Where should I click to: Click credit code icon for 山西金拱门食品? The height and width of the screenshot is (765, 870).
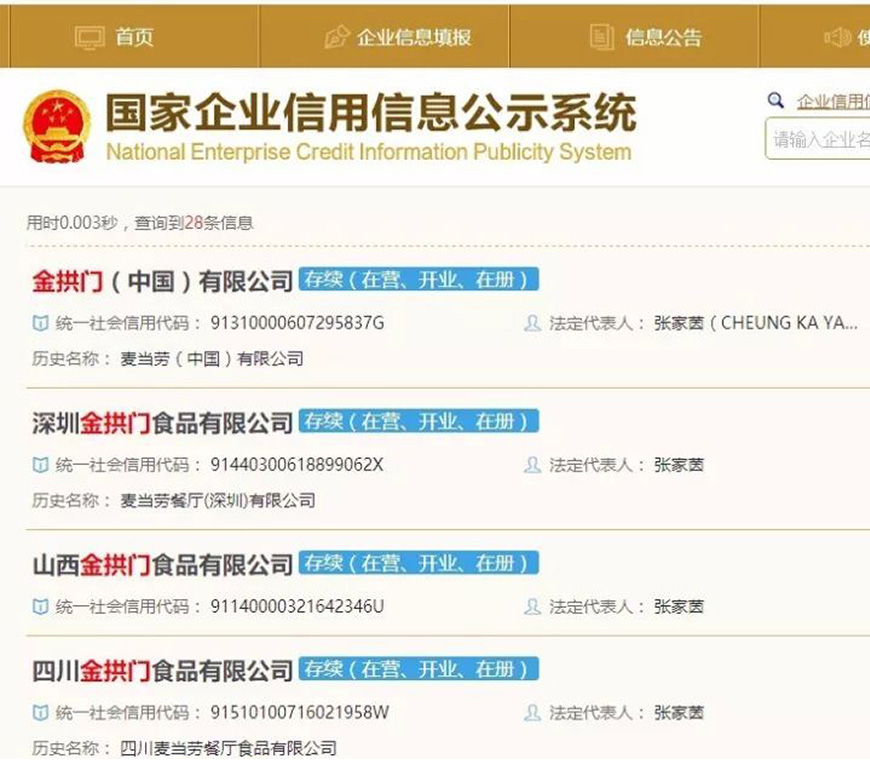point(40,607)
